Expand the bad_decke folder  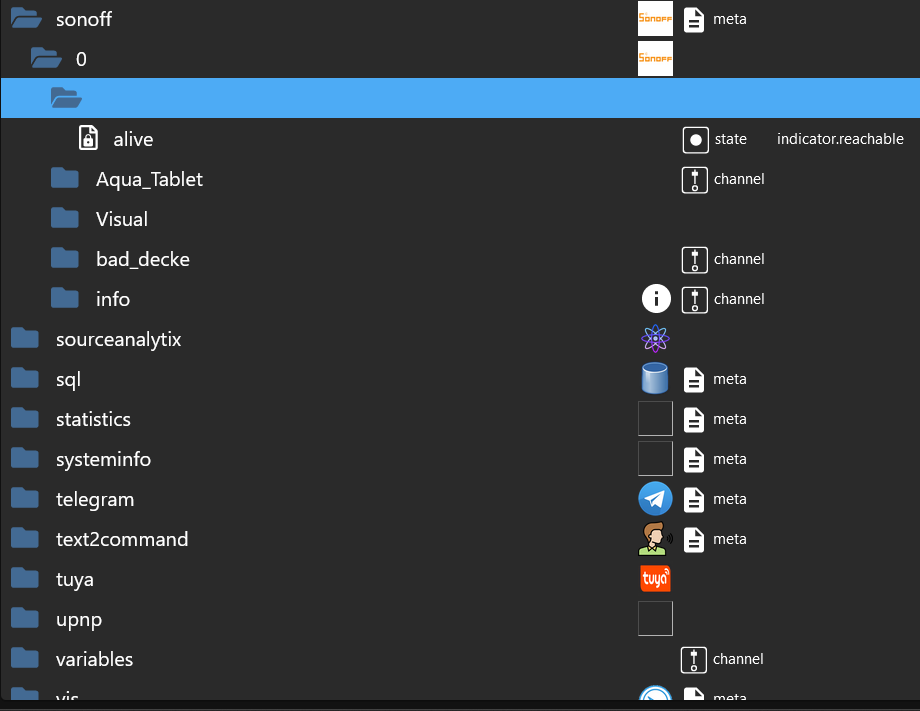click(66, 259)
